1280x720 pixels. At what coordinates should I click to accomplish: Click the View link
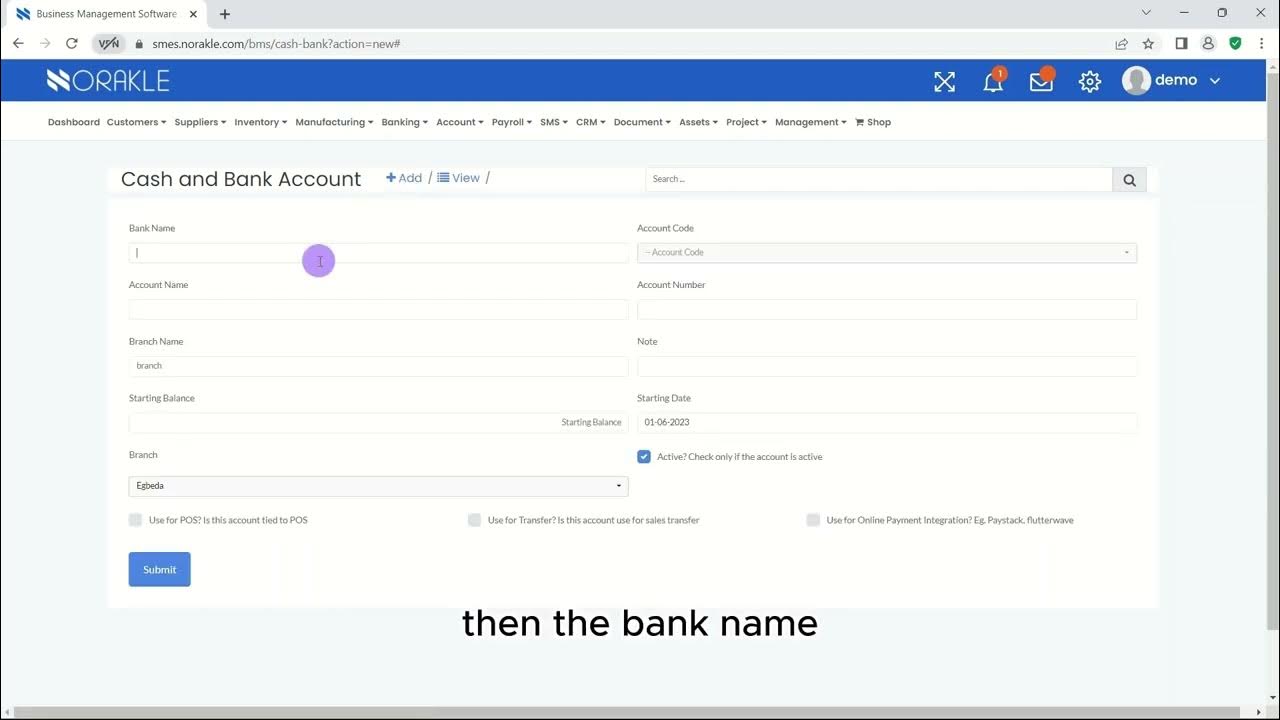(458, 178)
